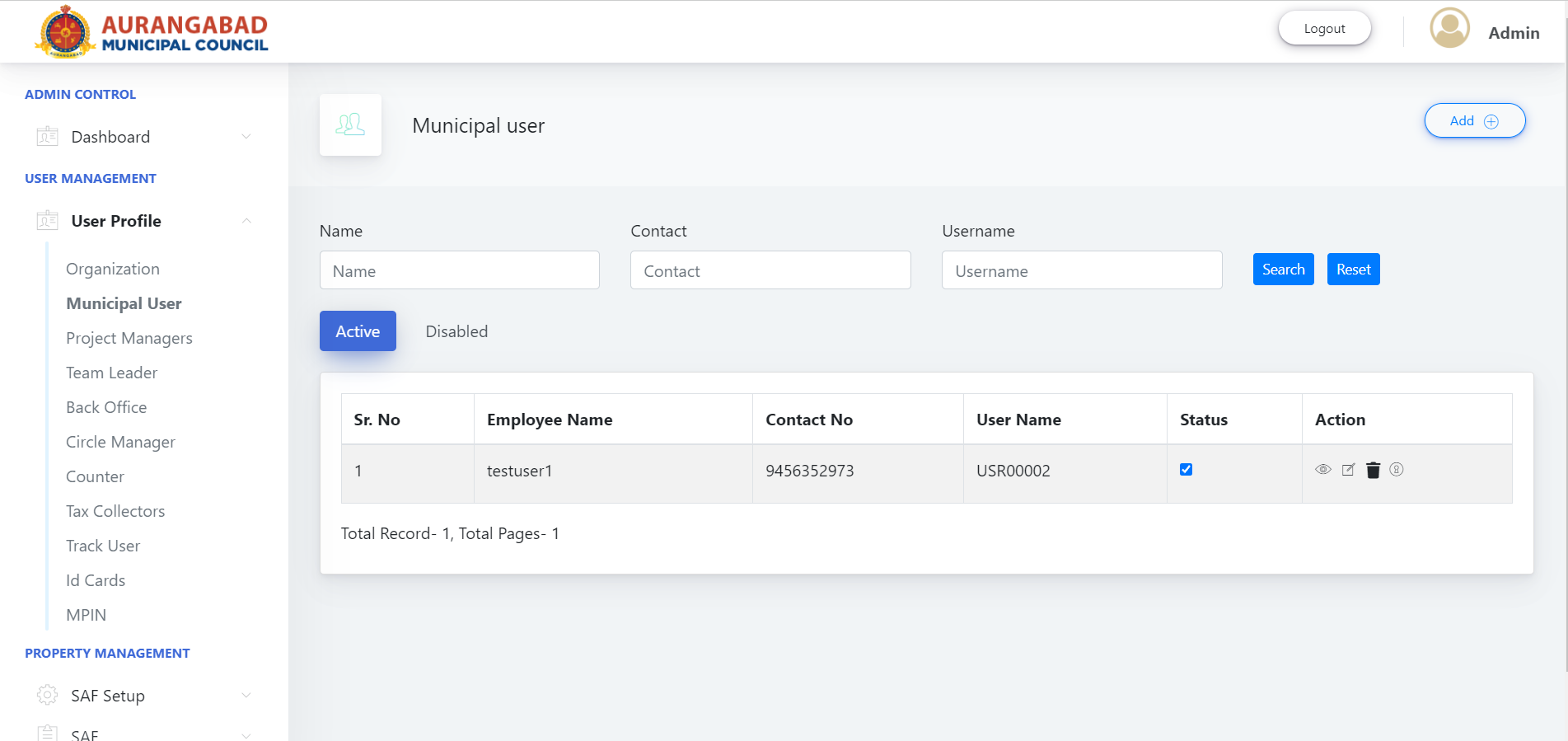1568x741 pixels.
Task: Open Track User in the sidebar
Action: (x=103, y=546)
